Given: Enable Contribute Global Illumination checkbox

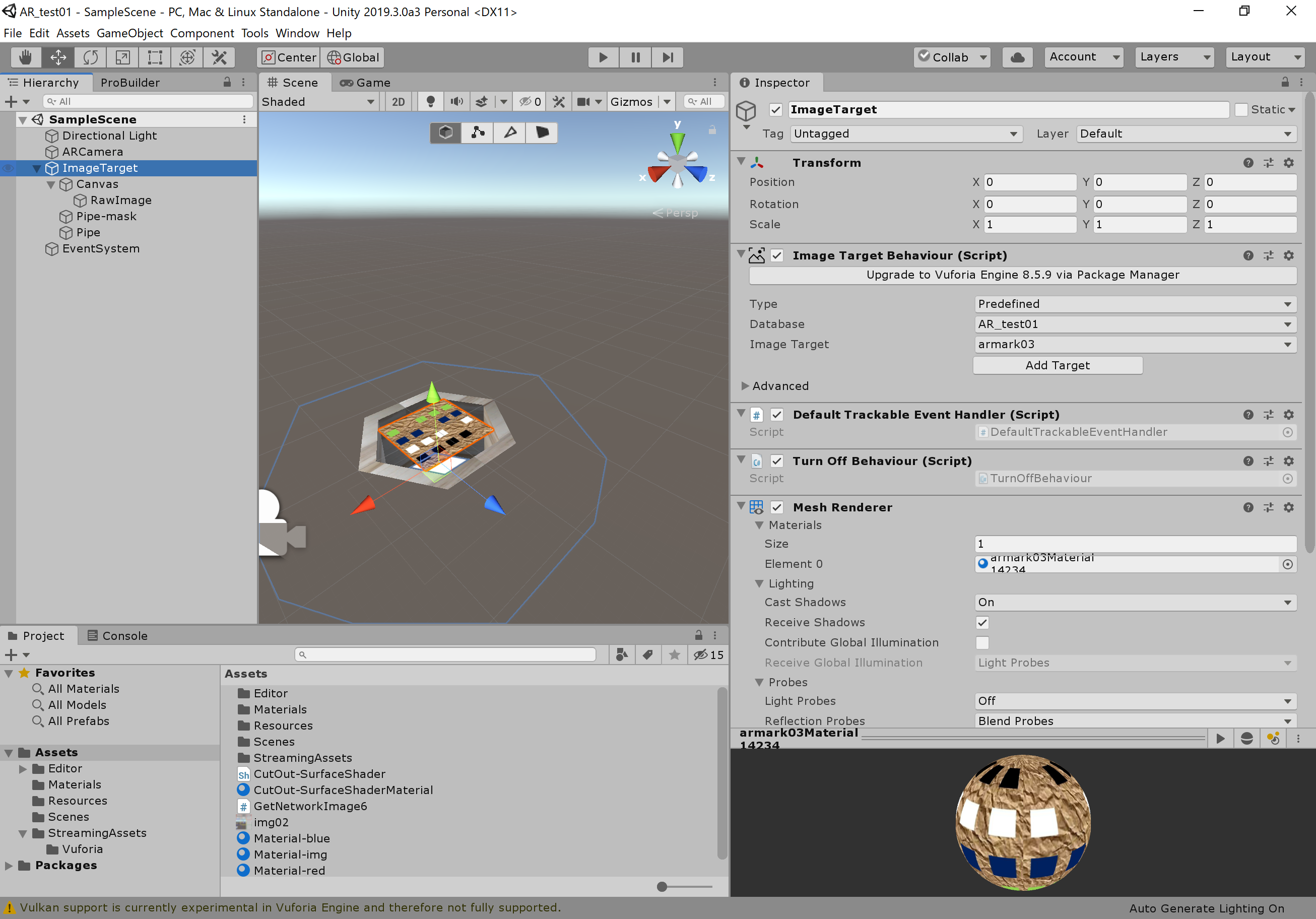Looking at the screenshot, I should [982, 643].
